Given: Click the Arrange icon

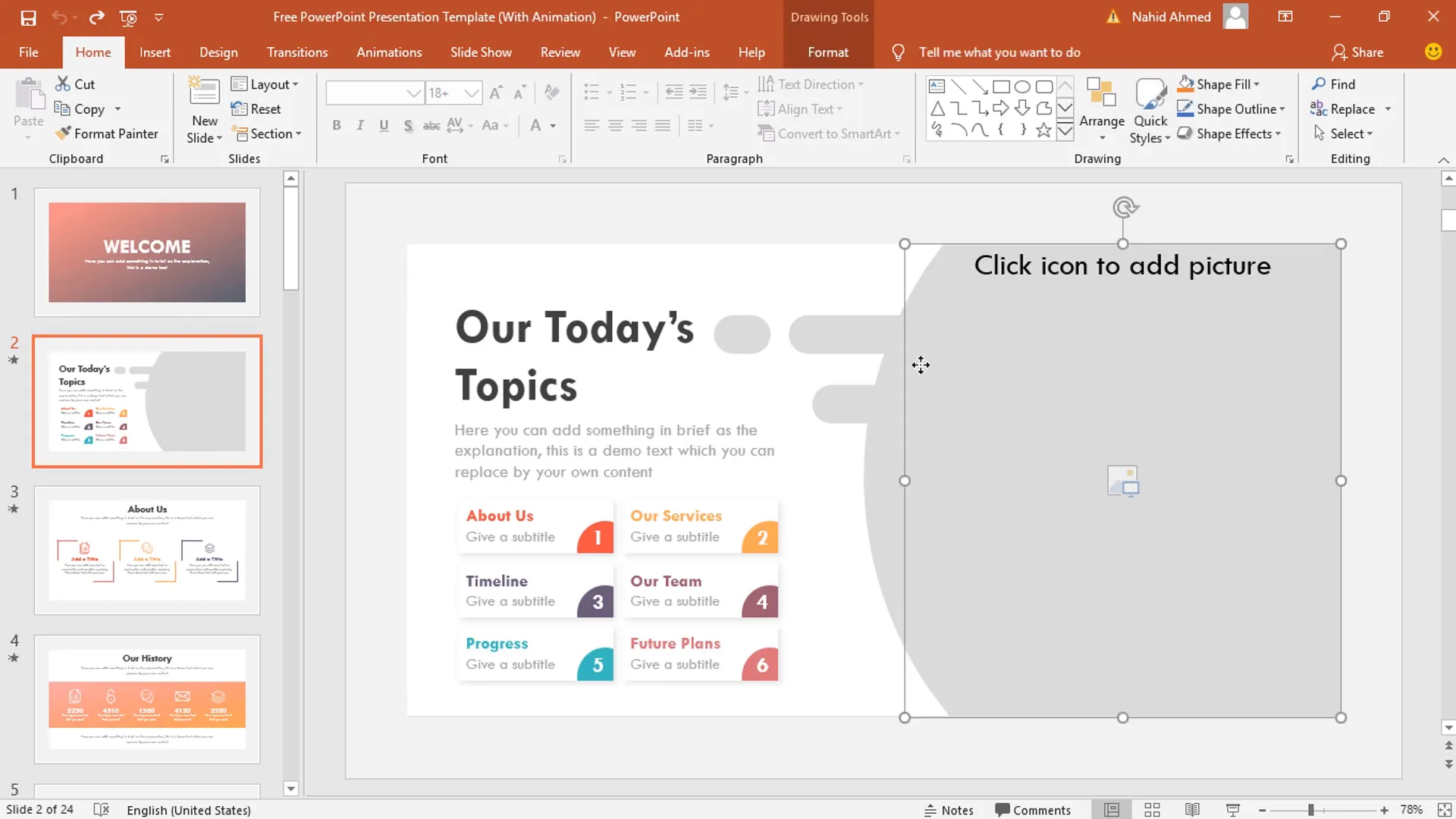Looking at the screenshot, I should (1101, 93).
